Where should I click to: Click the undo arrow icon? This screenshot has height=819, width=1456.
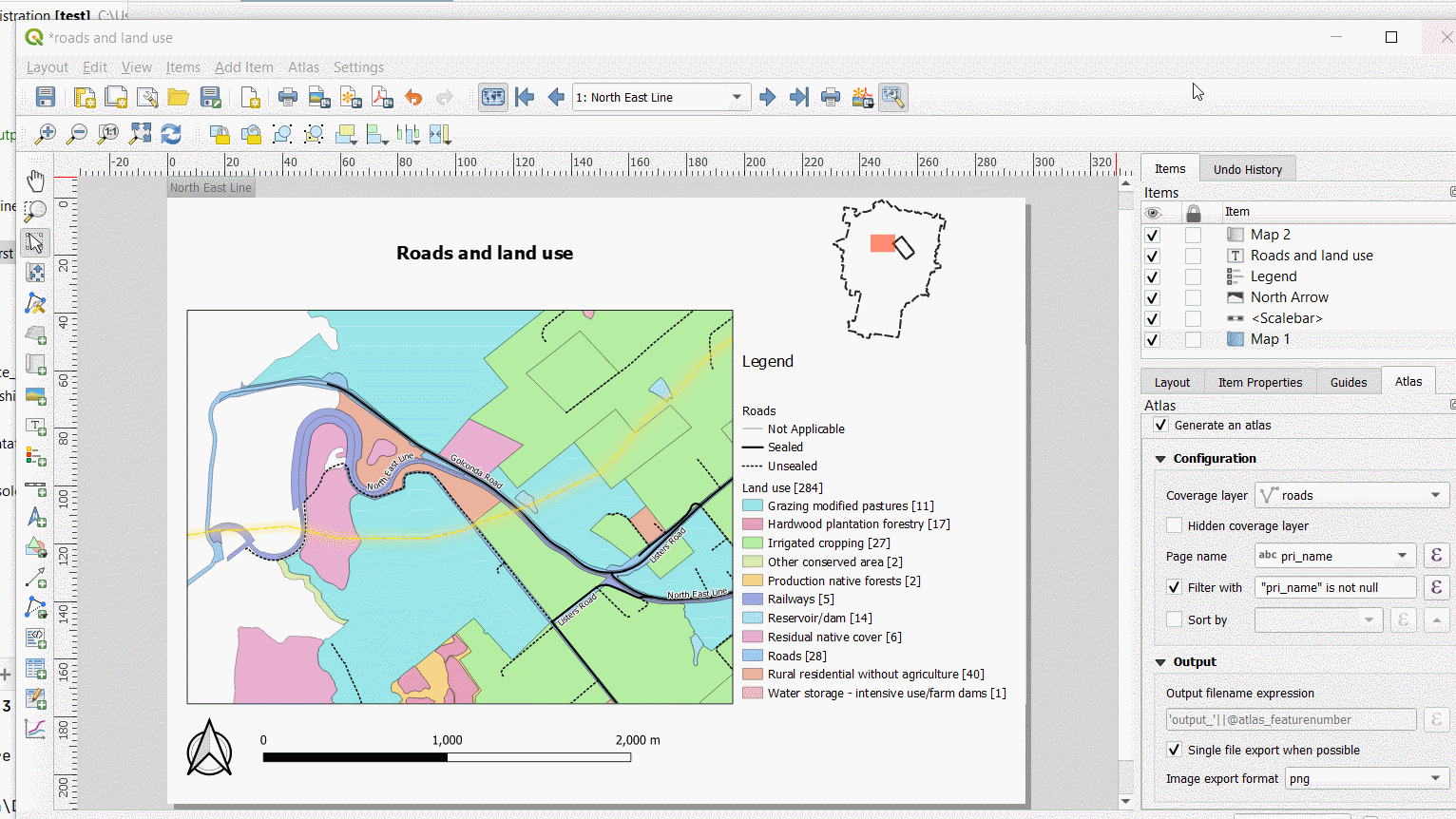tap(413, 97)
